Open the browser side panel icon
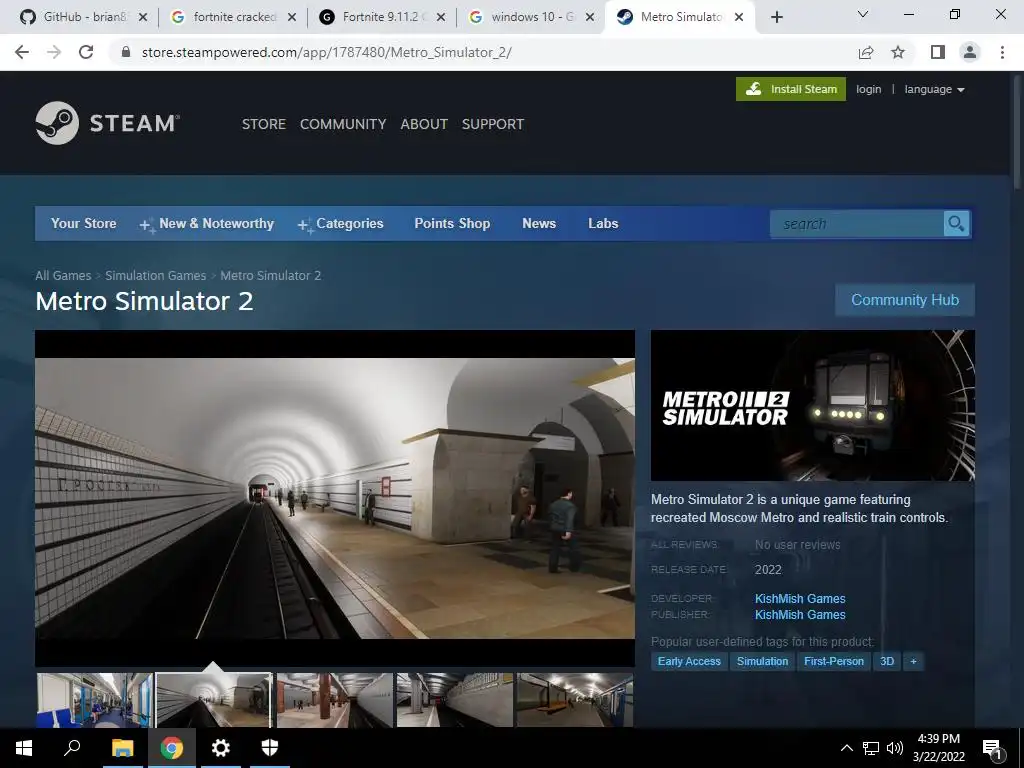The height and width of the screenshot is (768, 1024). coord(938,52)
